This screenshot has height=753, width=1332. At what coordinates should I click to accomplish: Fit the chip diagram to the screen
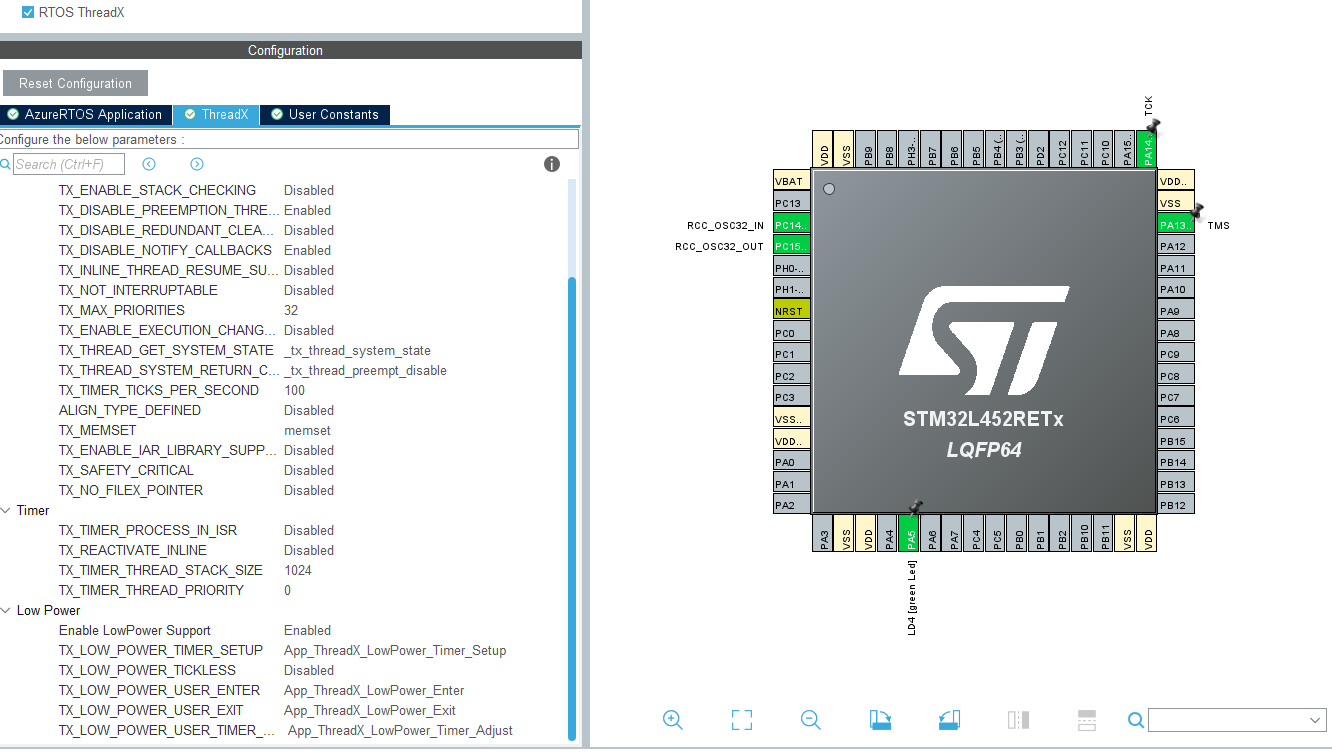[741, 719]
